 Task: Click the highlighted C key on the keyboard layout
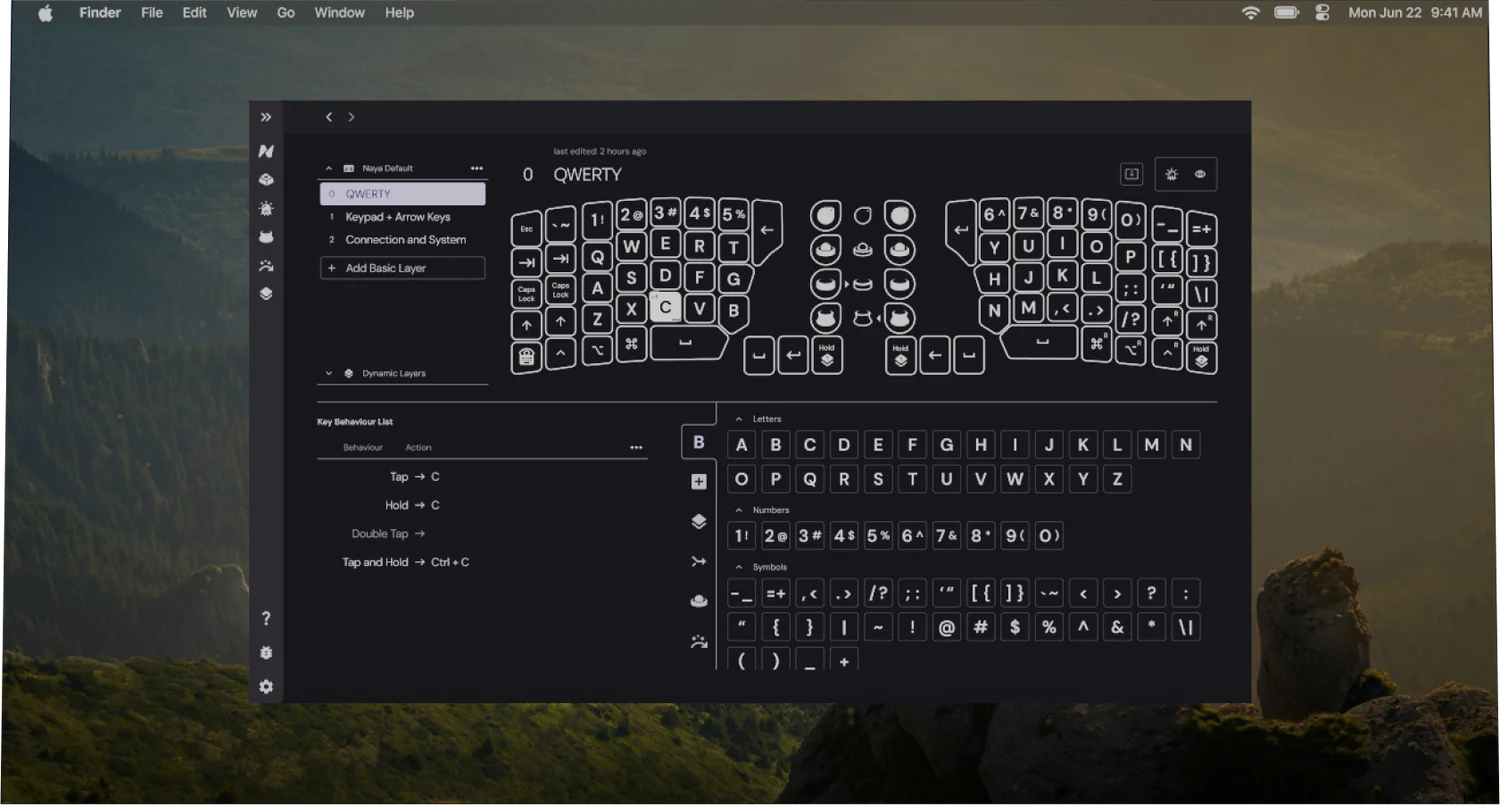pyautogui.click(x=666, y=307)
